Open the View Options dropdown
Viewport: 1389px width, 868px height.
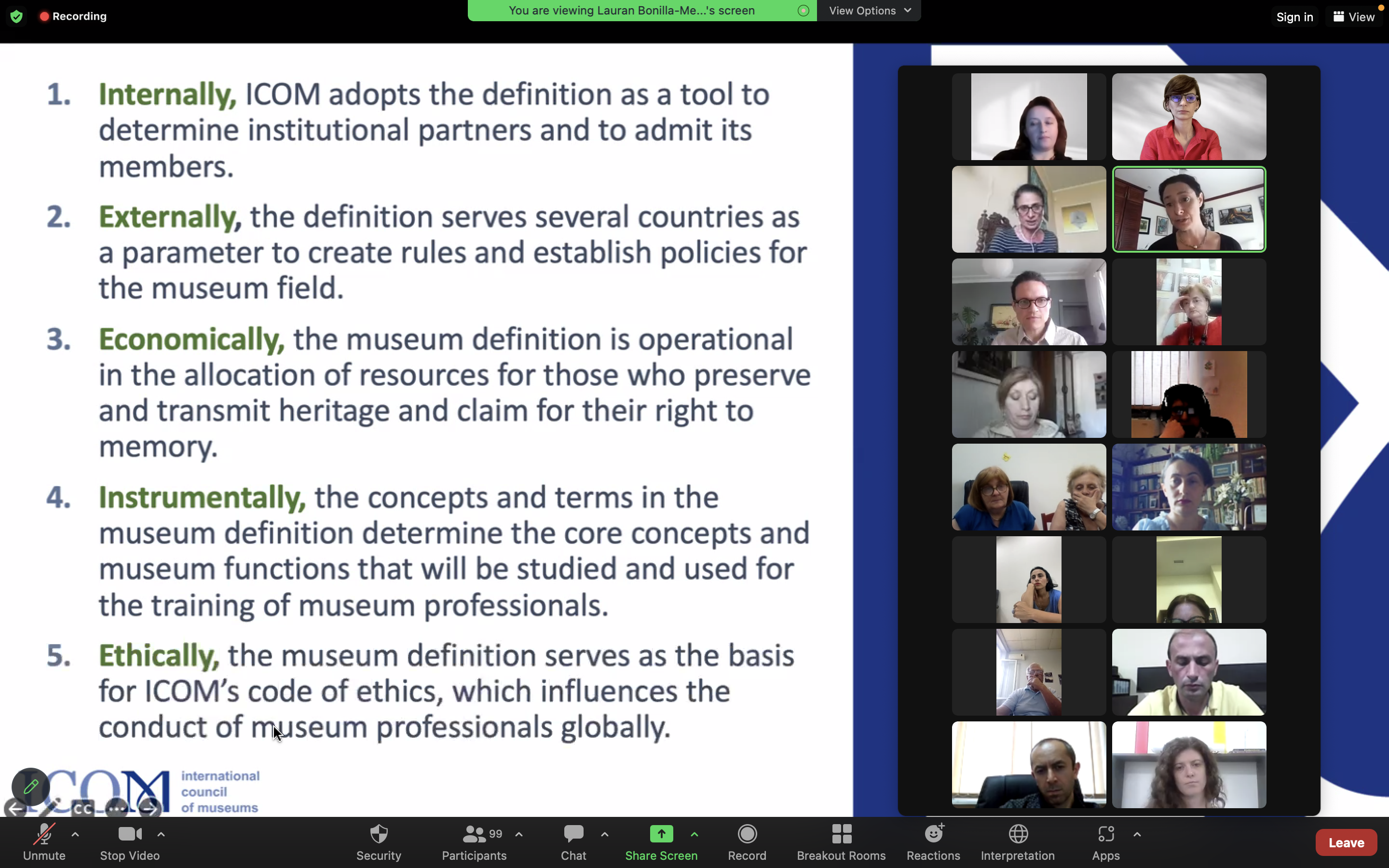(x=869, y=10)
